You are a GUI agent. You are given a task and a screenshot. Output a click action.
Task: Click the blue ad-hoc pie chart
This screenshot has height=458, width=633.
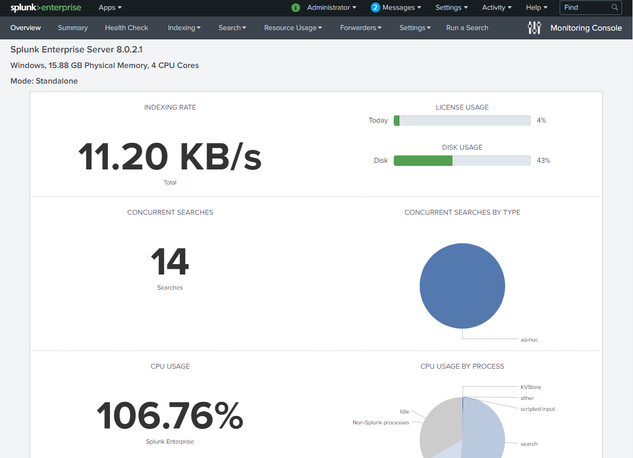462,286
